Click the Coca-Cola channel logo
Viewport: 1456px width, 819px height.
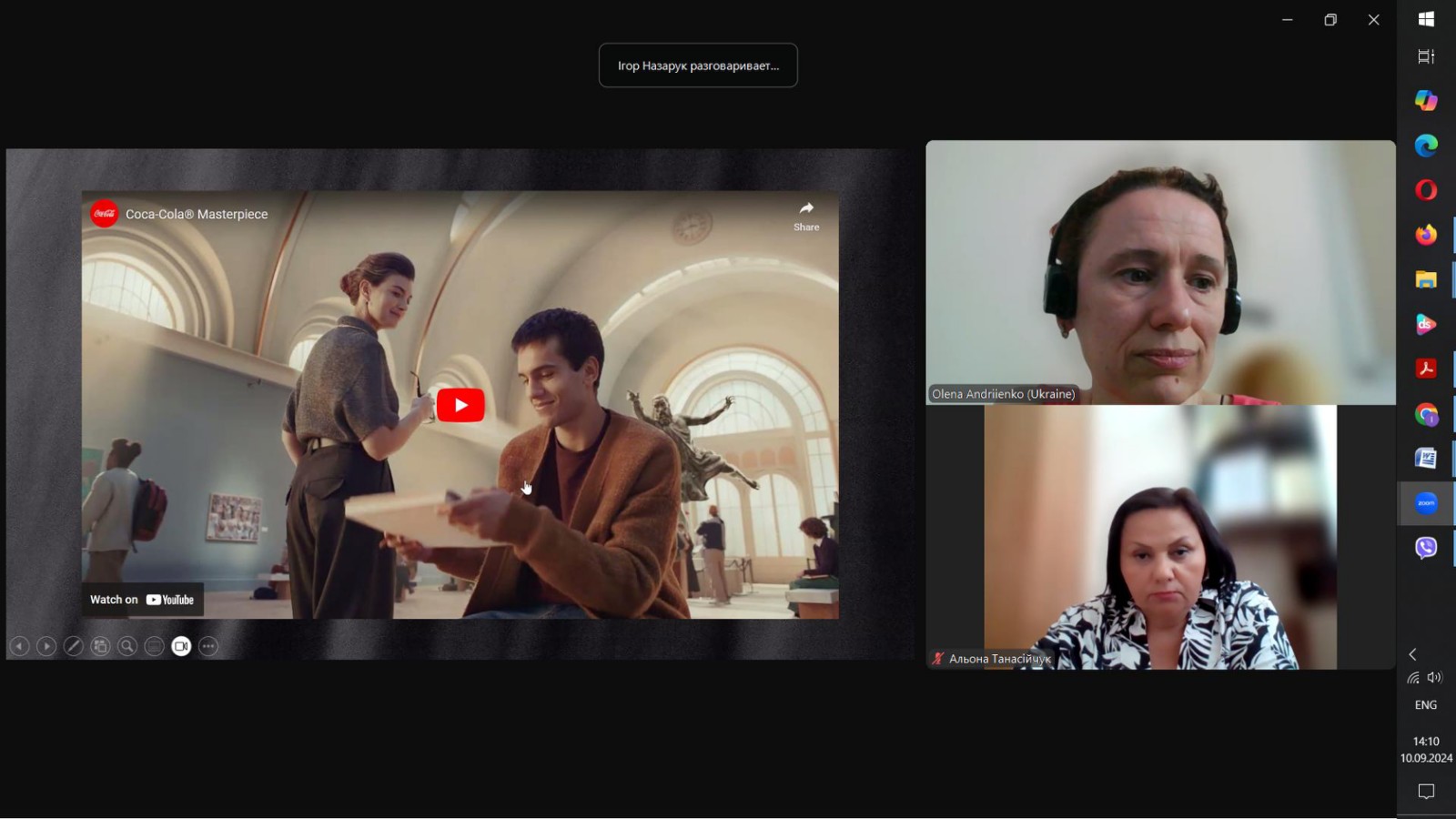(x=105, y=214)
